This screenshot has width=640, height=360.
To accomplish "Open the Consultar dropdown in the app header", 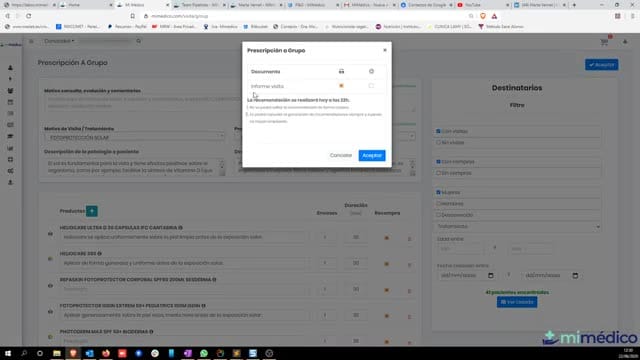I will [x=59, y=41].
